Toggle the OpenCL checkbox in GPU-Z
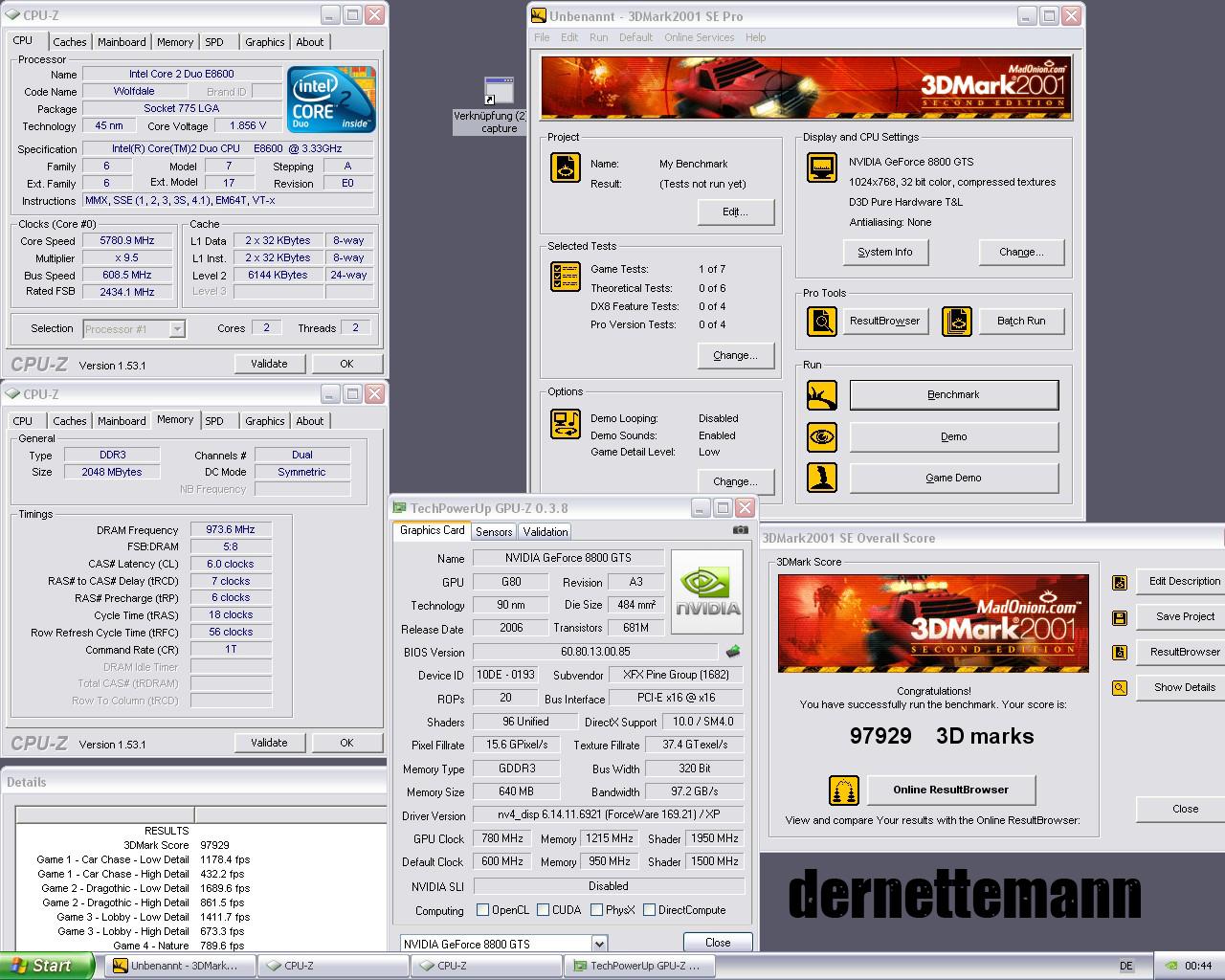Viewport: 1225px width, 980px height. (483, 910)
